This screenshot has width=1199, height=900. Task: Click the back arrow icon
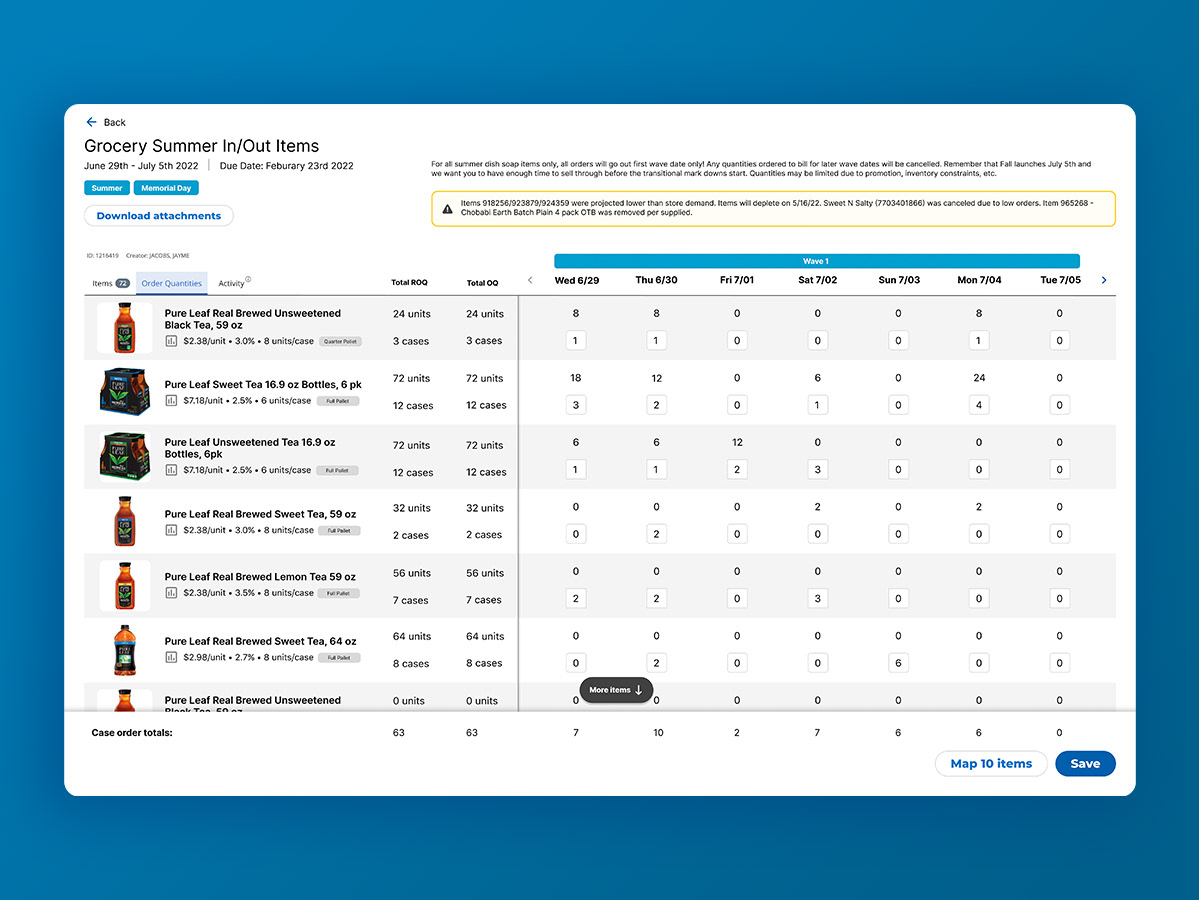pyautogui.click(x=91, y=122)
